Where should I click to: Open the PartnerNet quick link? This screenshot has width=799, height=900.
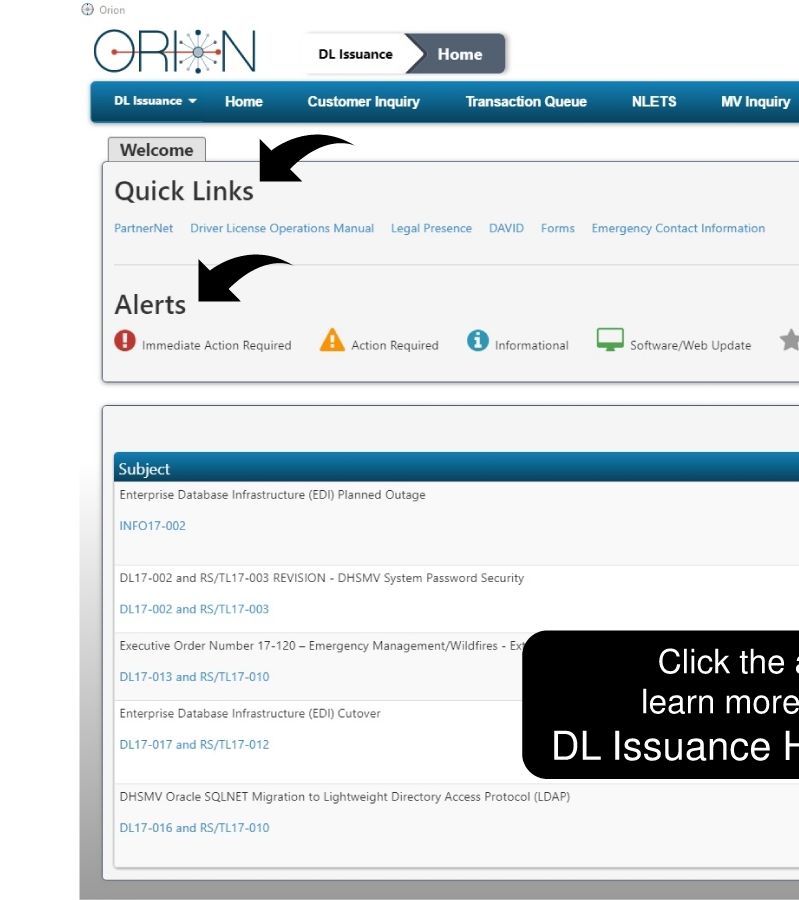pyautogui.click(x=143, y=228)
